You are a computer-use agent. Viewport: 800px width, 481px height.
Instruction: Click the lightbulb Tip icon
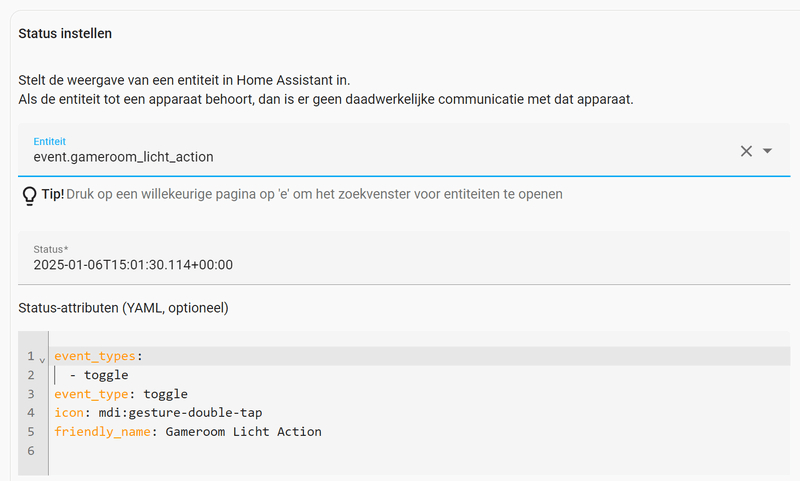click(29, 194)
